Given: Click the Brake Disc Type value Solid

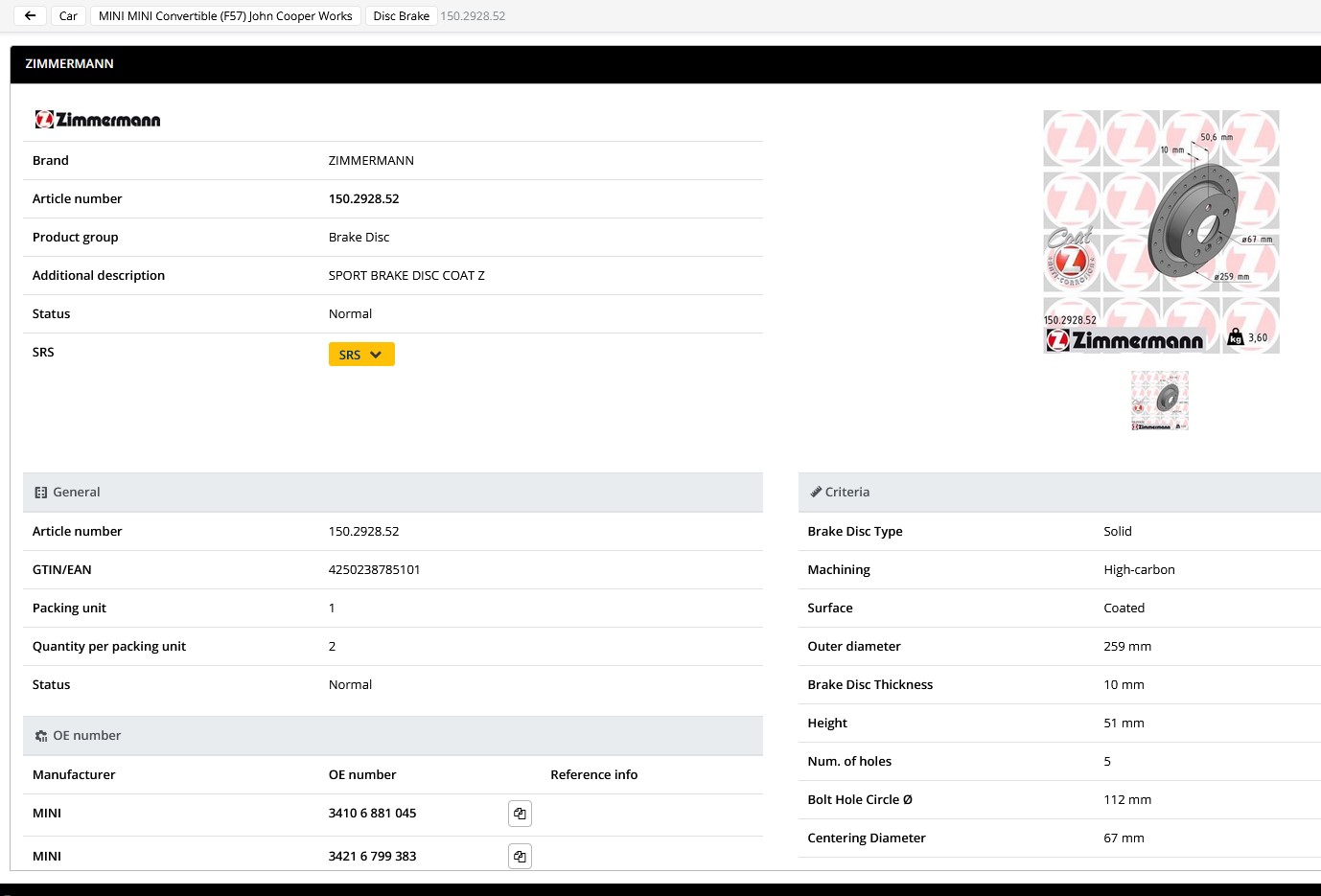Looking at the screenshot, I should point(1117,531).
